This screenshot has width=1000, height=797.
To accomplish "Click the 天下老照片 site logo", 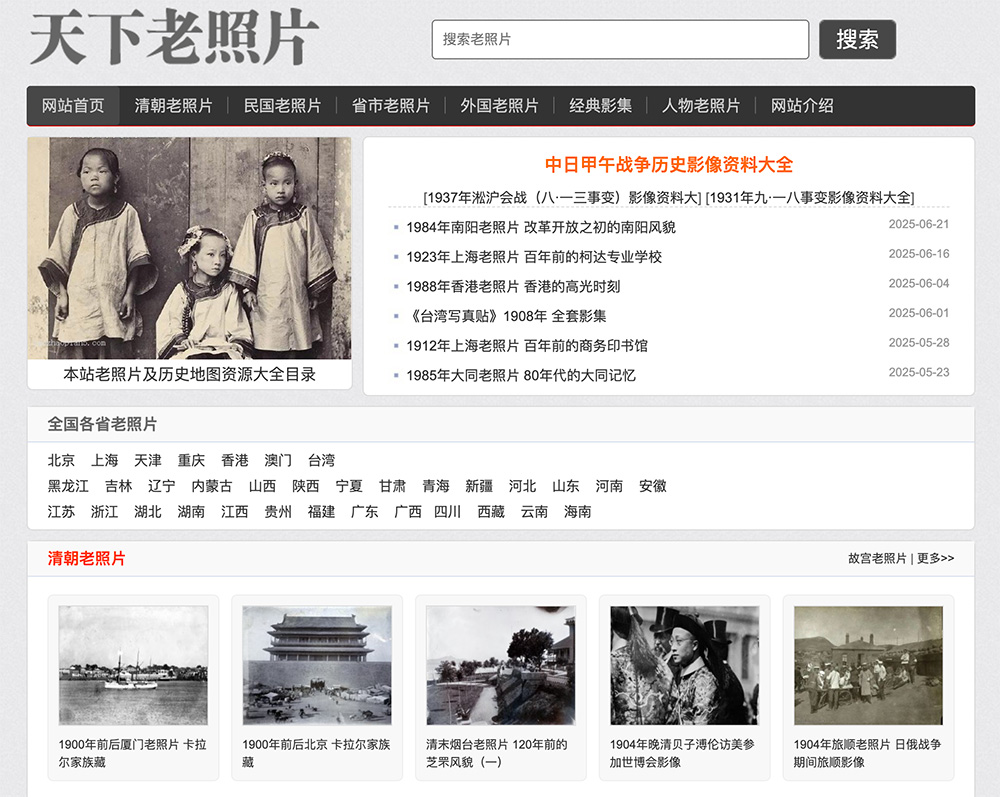I will (174, 40).
